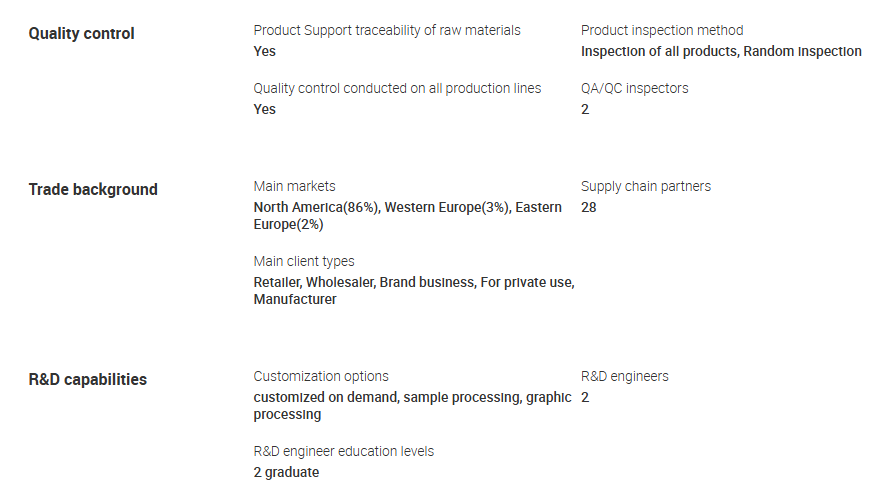Click the 'Customization options' label
Screen dimensions: 893x491
click(x=321, y=376)
